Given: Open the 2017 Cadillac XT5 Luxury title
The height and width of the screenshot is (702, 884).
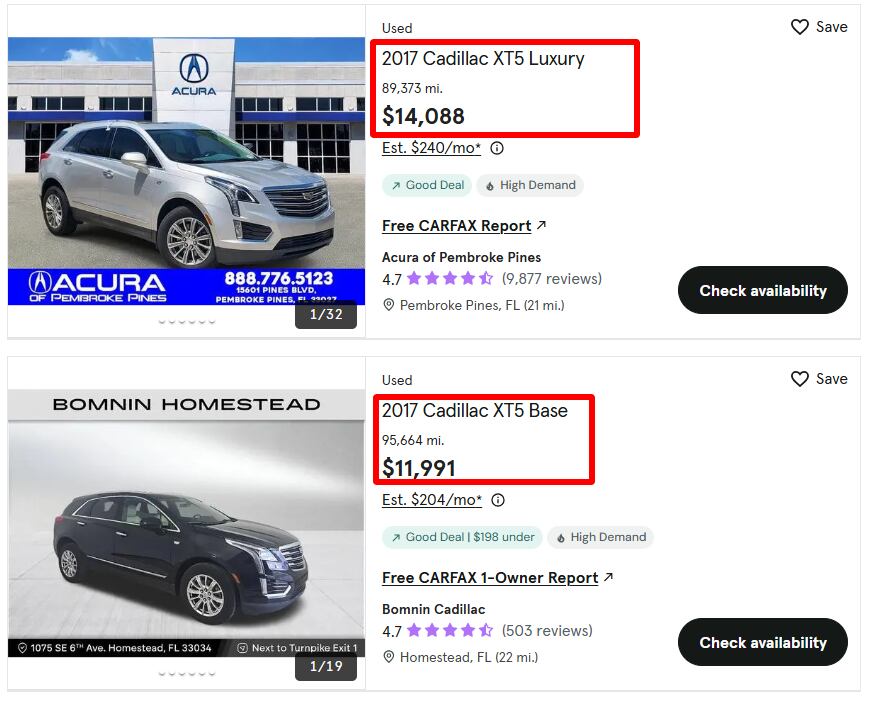Looking at the screenshot, I should [x=483, y=59].
